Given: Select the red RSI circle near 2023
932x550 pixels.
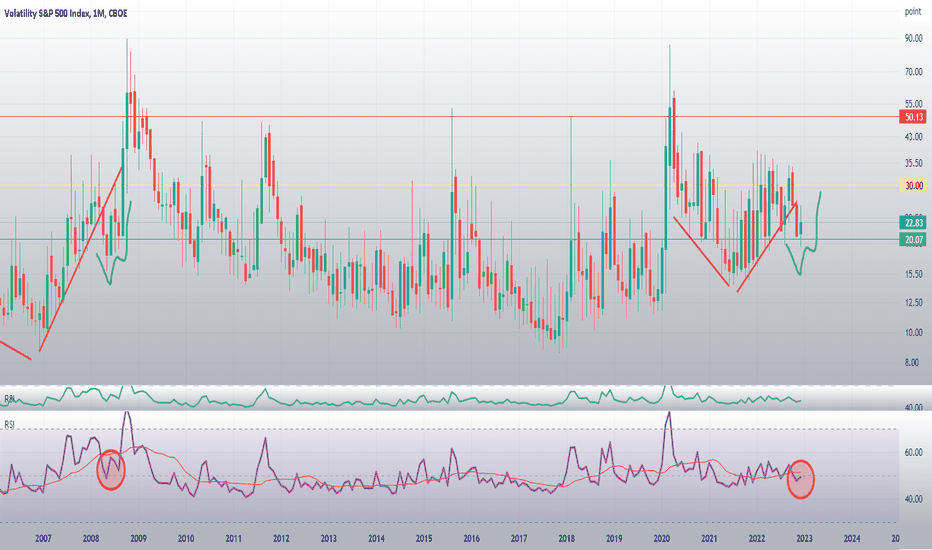Looking at the screenshot, I should pyautogui.click(x=801, y=479).
